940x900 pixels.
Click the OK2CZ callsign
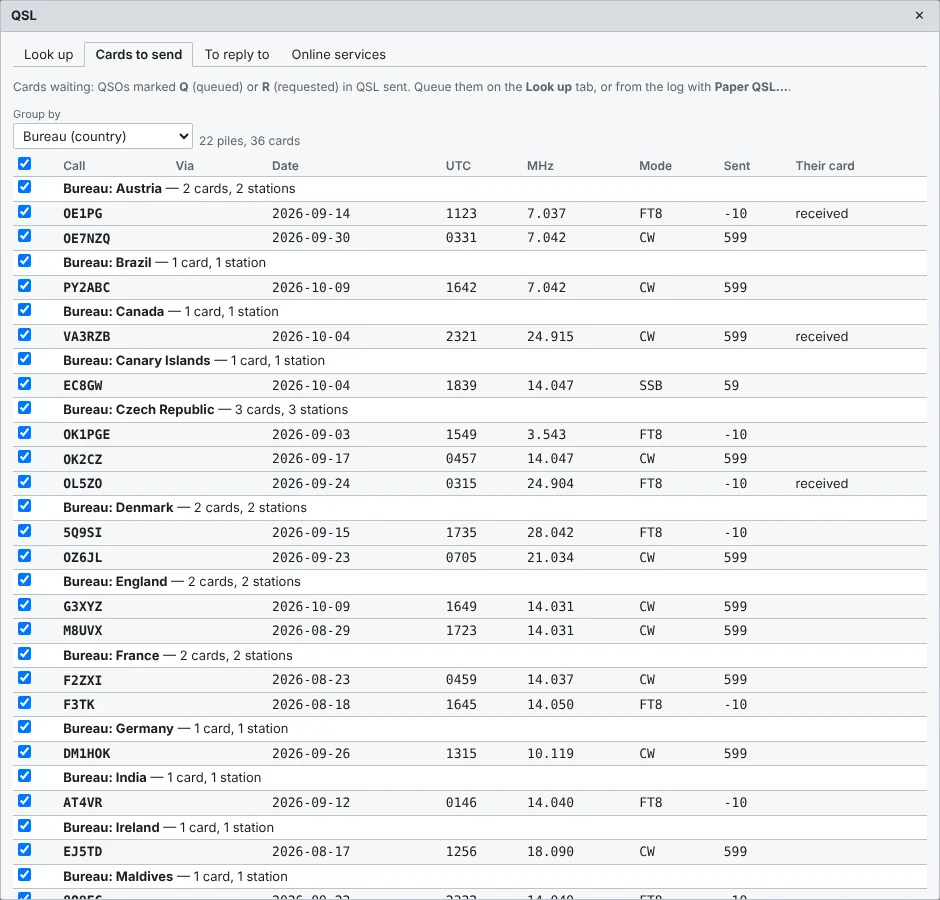pyautogui.click(x=83, y=459)
